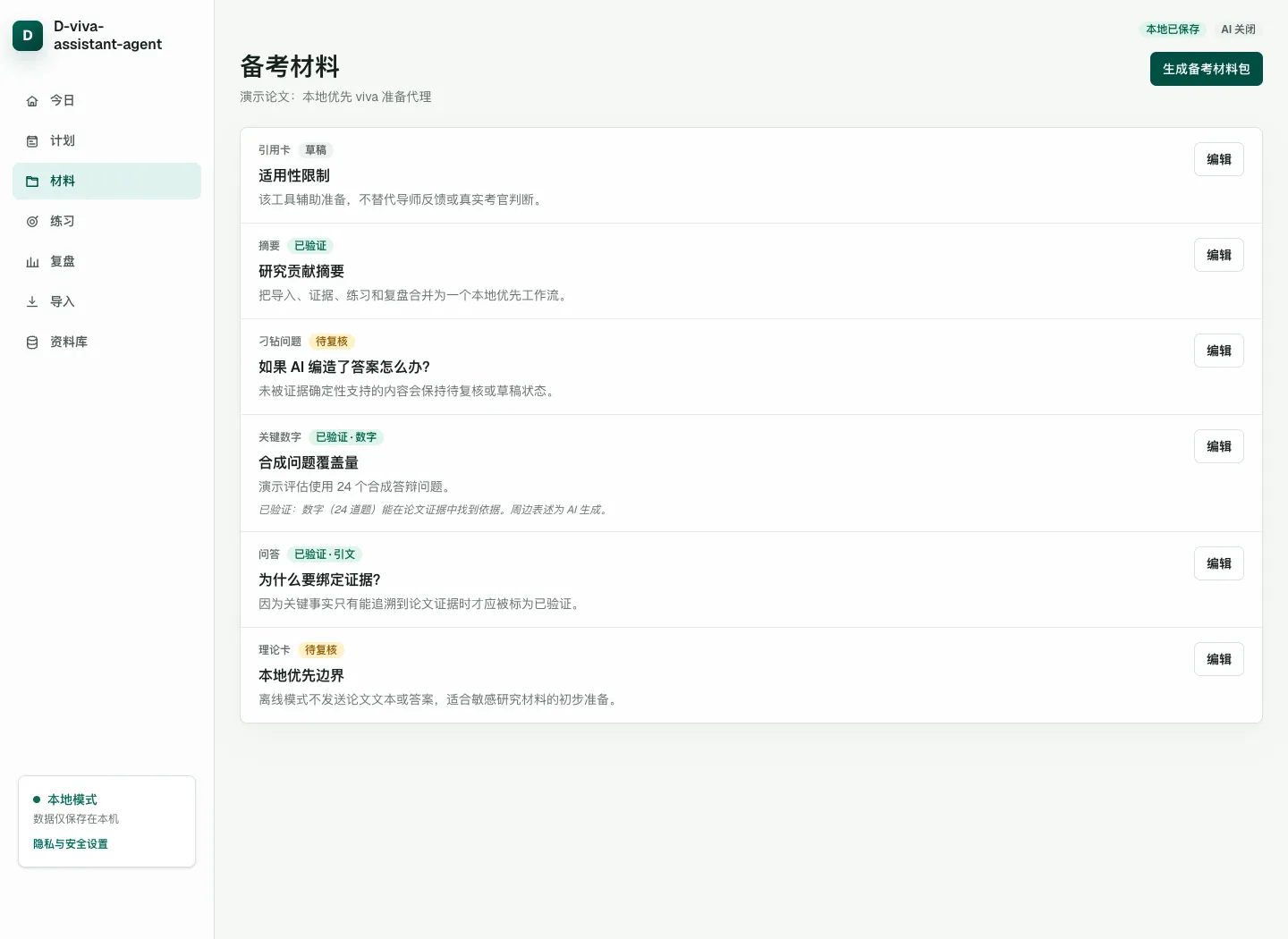The width and height of the screenshot is (1288, 939).
Task: Click the 本地优先边界 title
Action: [x=301, y=675]
